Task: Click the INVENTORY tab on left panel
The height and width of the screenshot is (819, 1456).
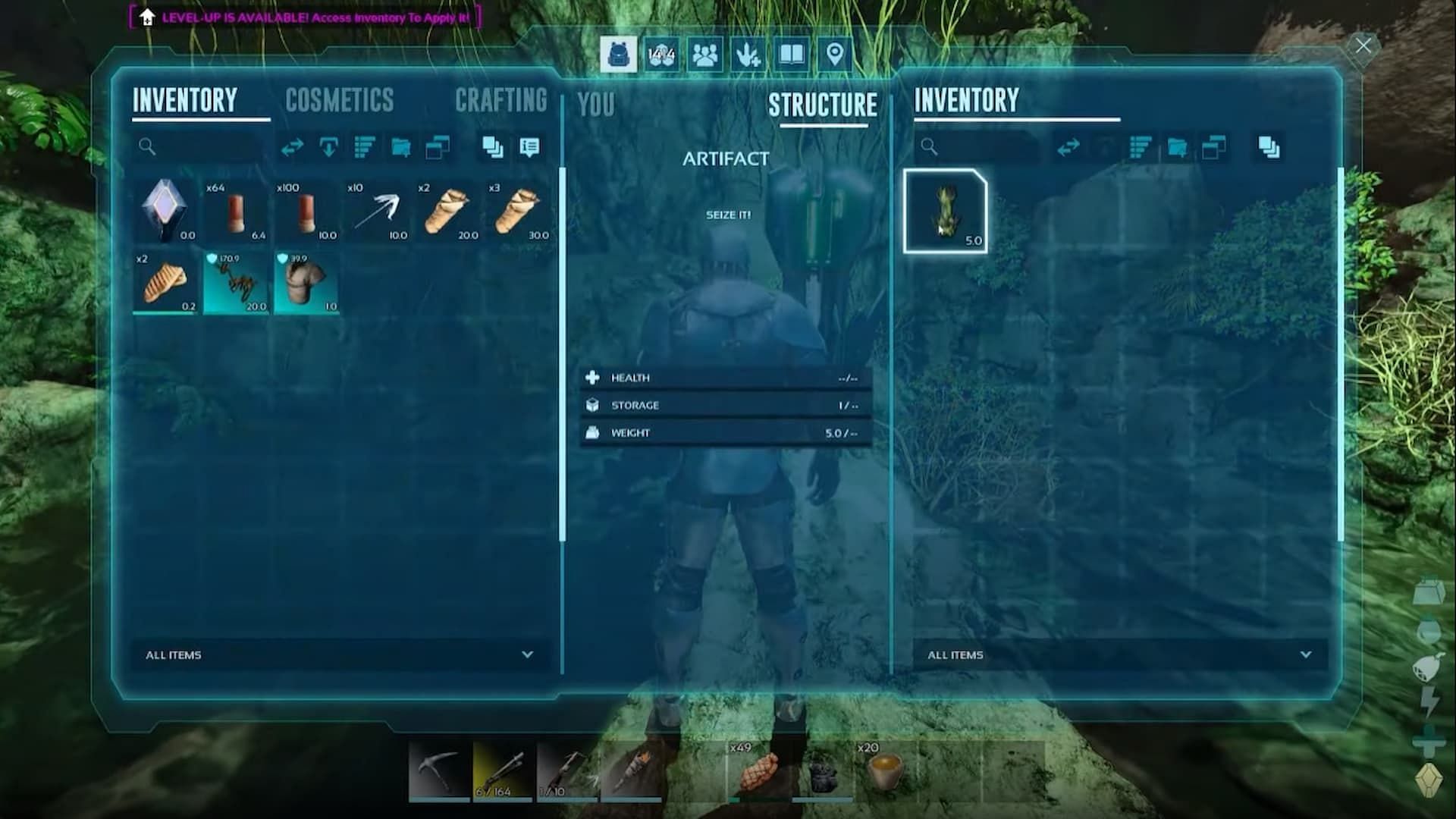Action: (183, 99)
